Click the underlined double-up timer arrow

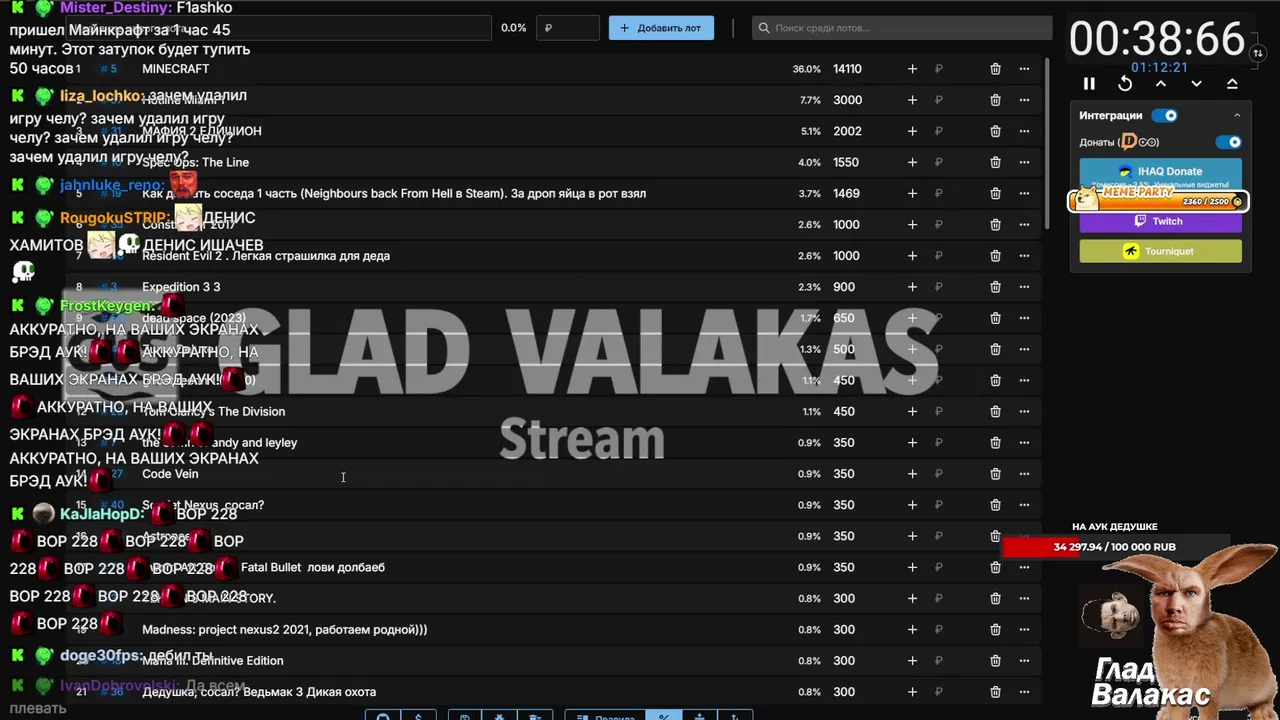1232,84
